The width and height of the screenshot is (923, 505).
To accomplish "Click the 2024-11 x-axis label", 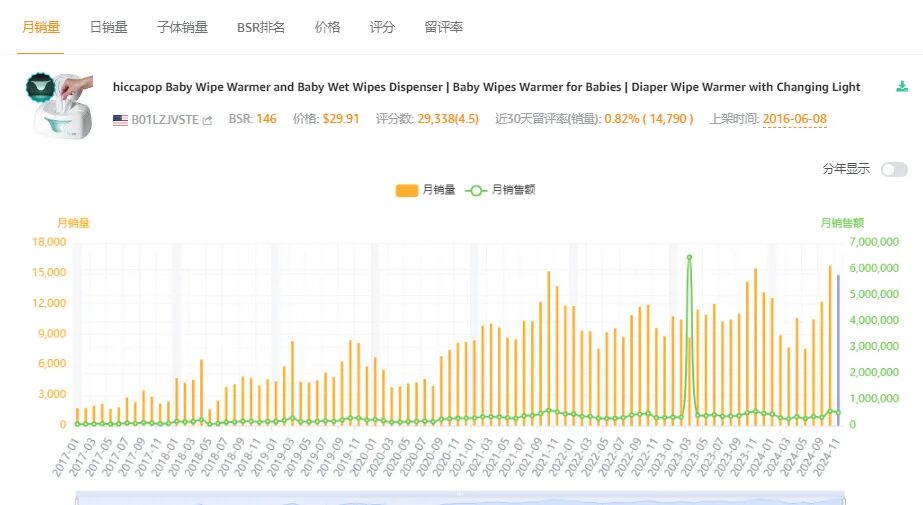I will [827, 457].
